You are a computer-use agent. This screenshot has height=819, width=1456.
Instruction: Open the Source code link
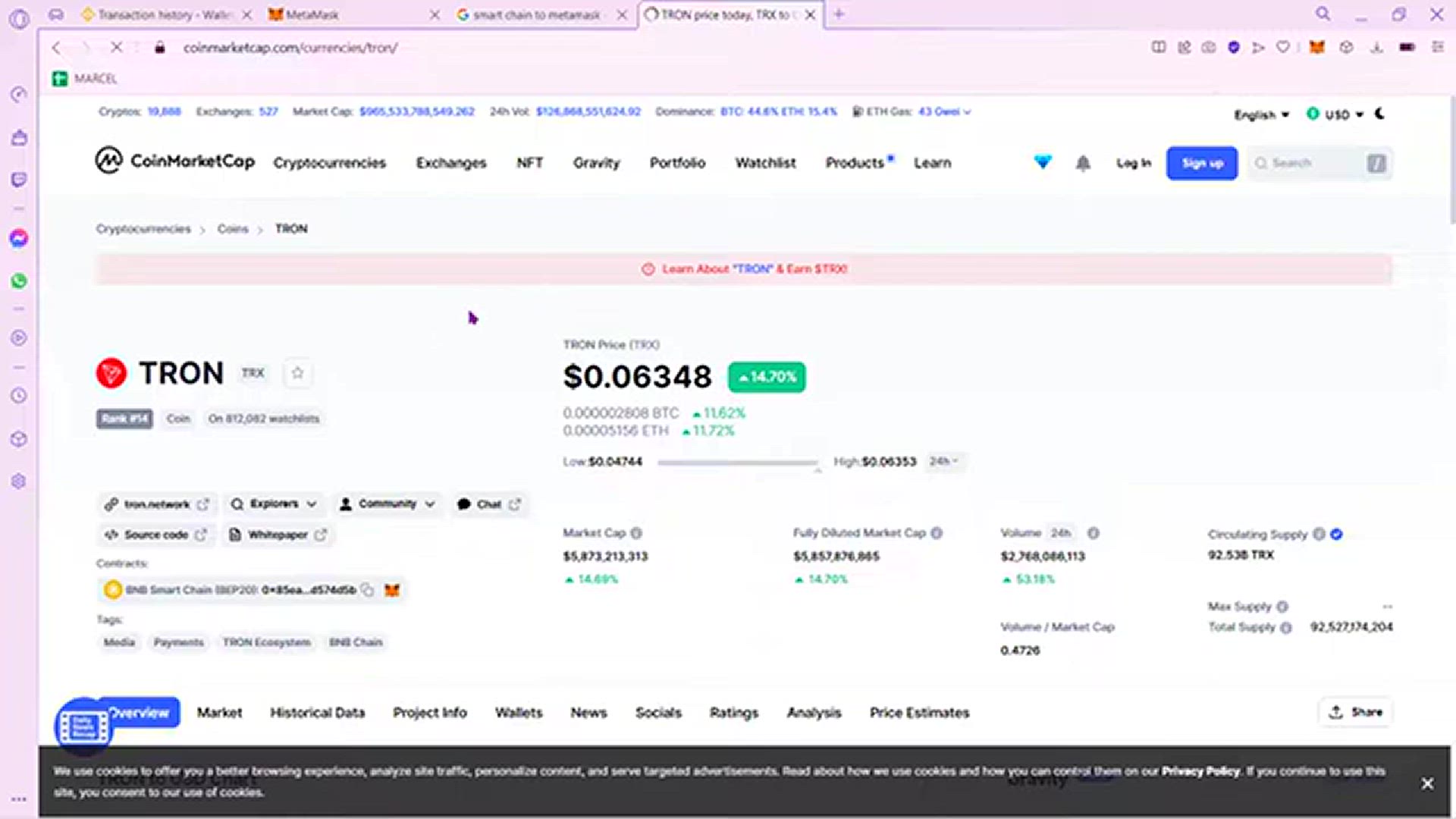(x=156, y=535)
